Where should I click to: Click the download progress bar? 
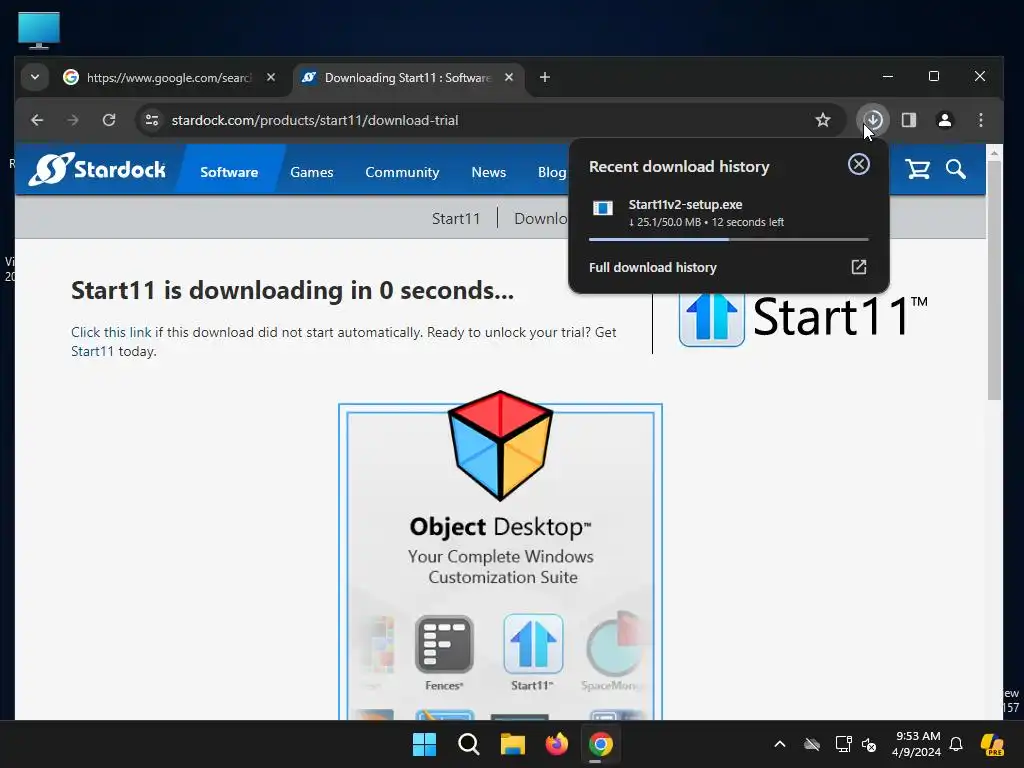(728, 240)
